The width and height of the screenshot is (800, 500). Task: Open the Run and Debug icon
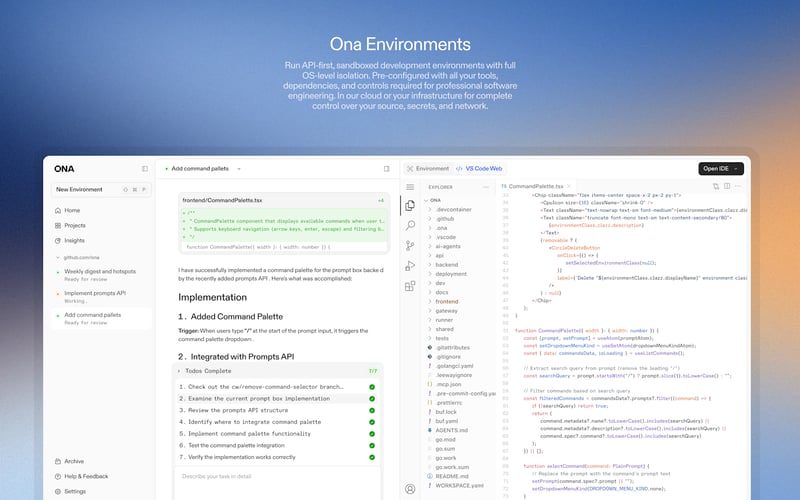pyautogui.click(x=410, y=266)
